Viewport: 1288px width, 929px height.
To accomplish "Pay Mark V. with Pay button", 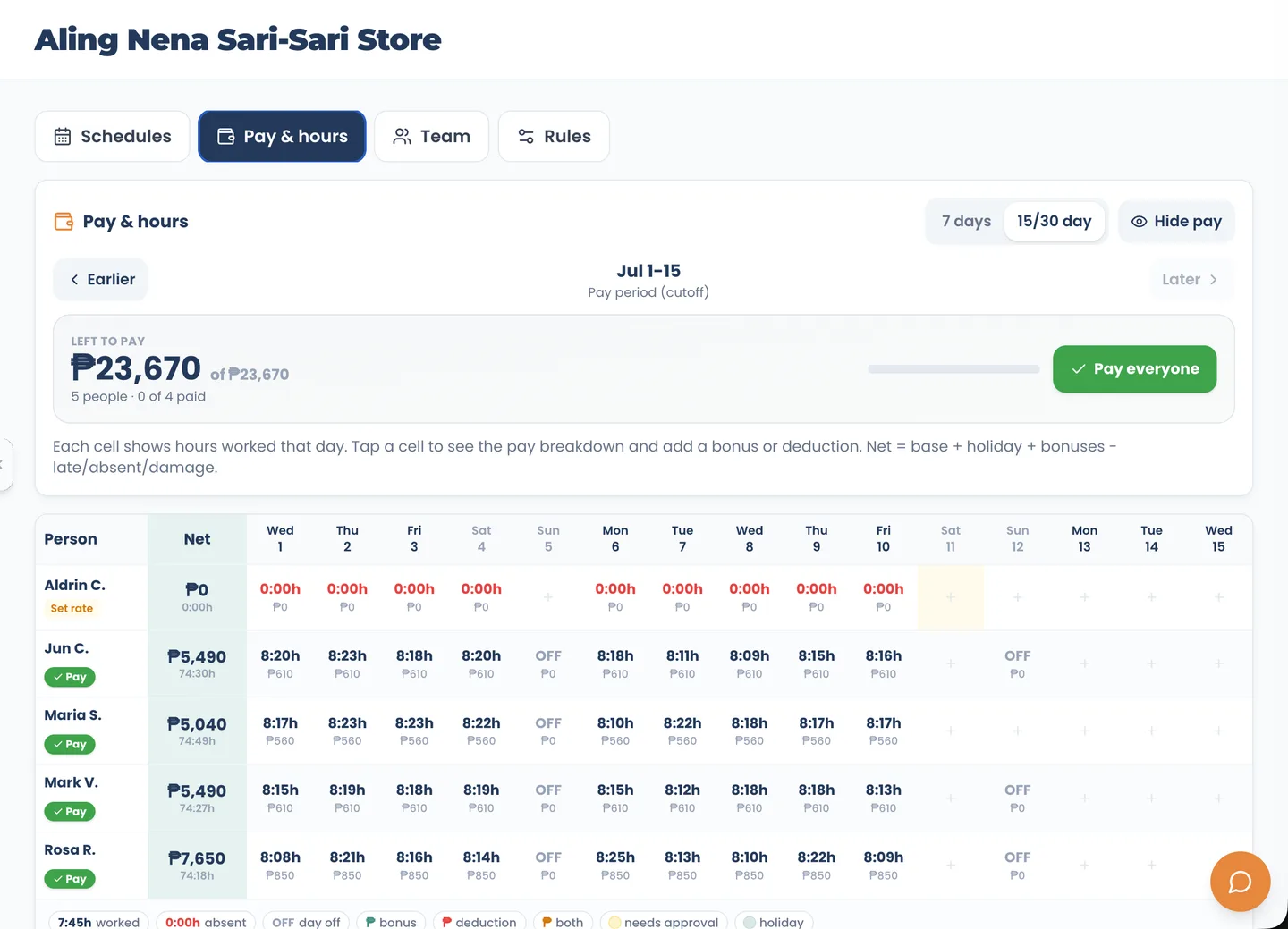I will tap(70, 812).
